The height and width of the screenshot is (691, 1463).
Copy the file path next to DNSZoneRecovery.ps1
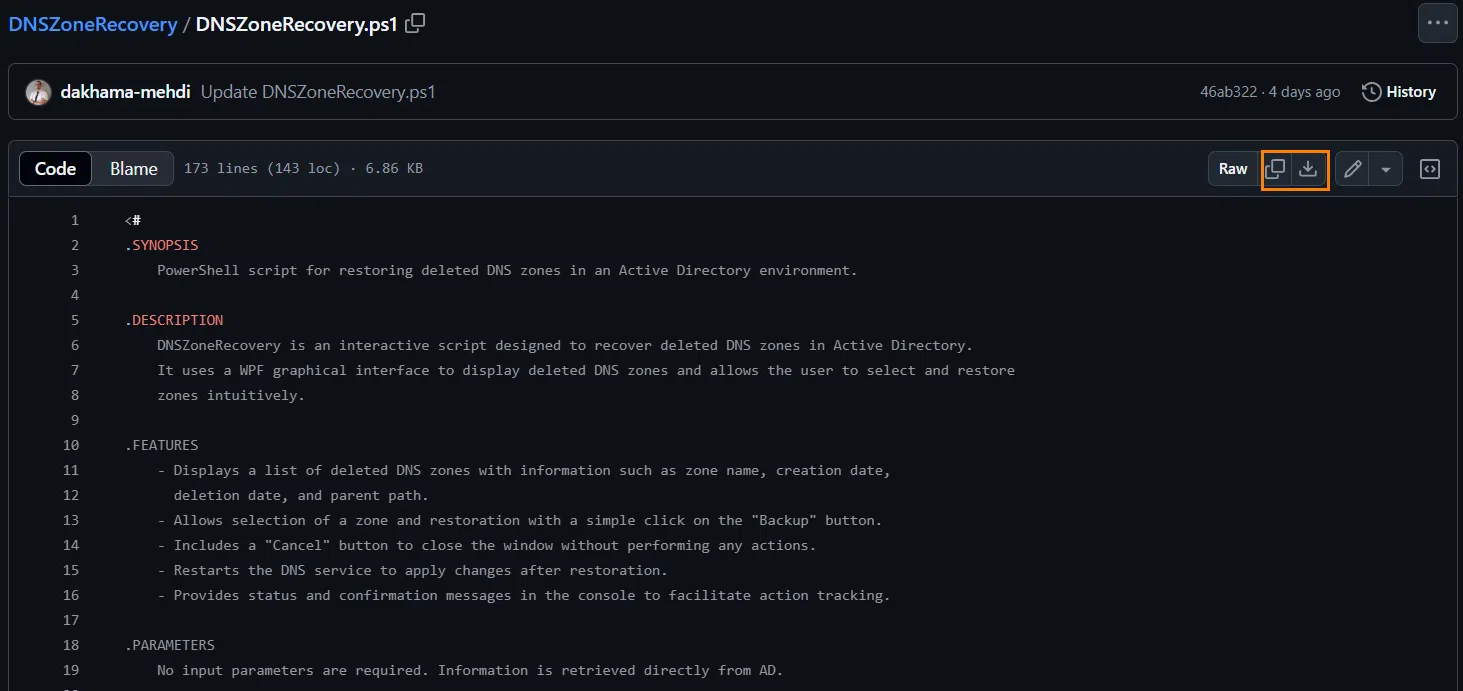(413, 22)
